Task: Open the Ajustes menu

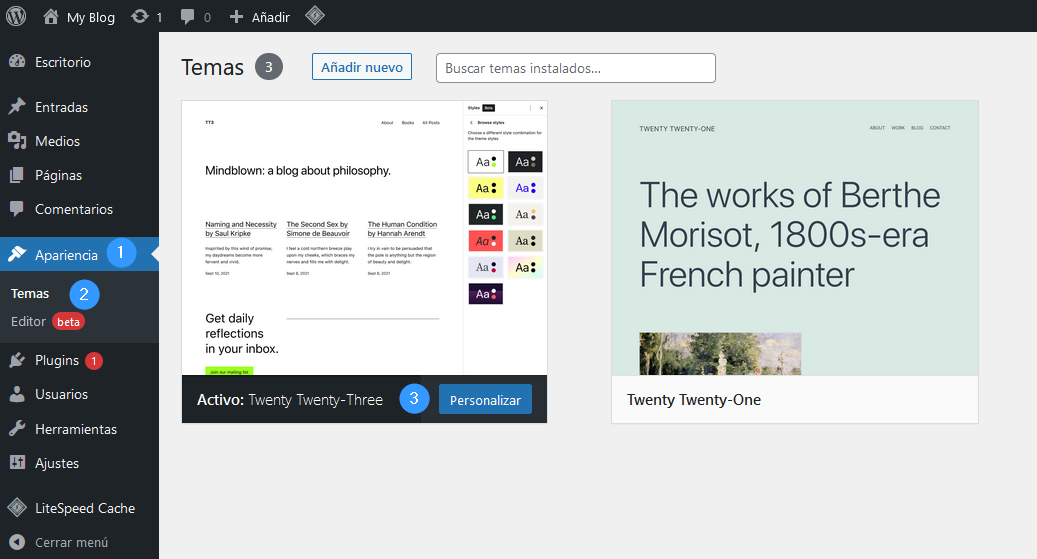Action: tap(79, 463)
